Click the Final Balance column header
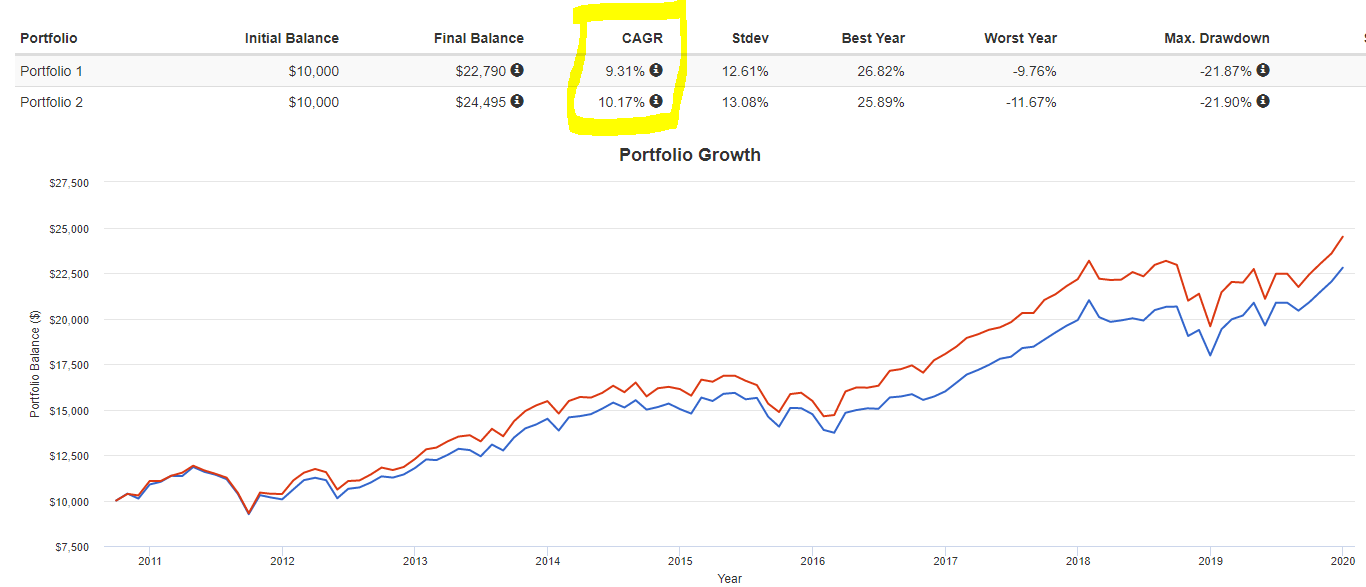The height and width of the screenshot is (587, 1366). click(x=478, y=38)
